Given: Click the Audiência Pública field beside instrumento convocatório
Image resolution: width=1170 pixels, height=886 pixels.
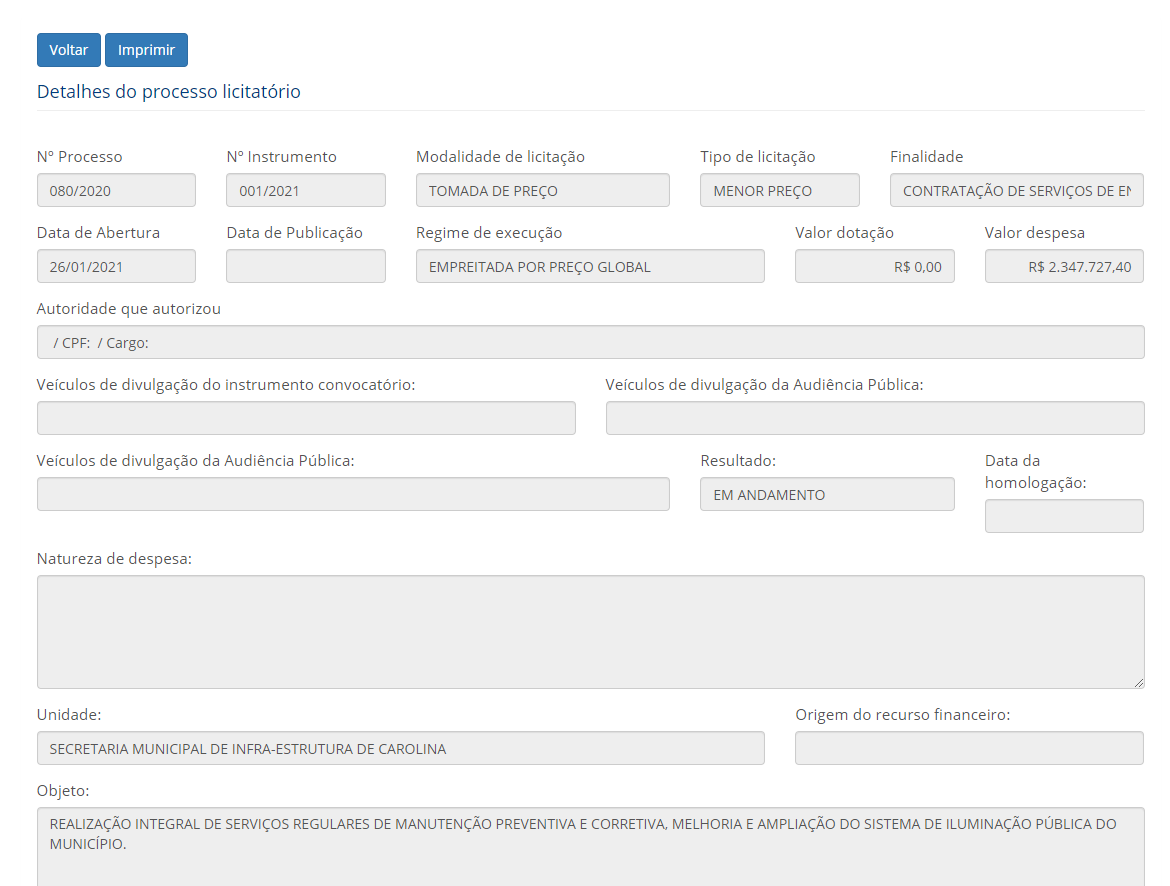Looking at the screenshot, I should [x=875, y=418].
